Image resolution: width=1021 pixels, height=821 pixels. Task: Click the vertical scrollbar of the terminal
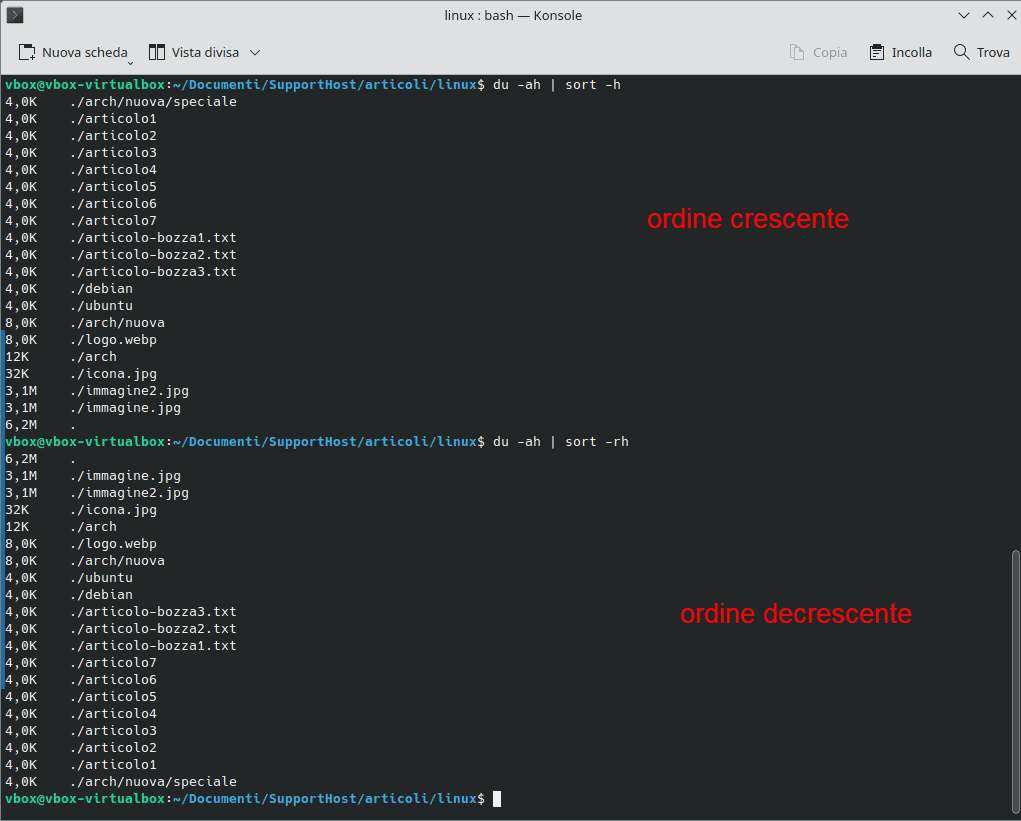coord(1015,681)
